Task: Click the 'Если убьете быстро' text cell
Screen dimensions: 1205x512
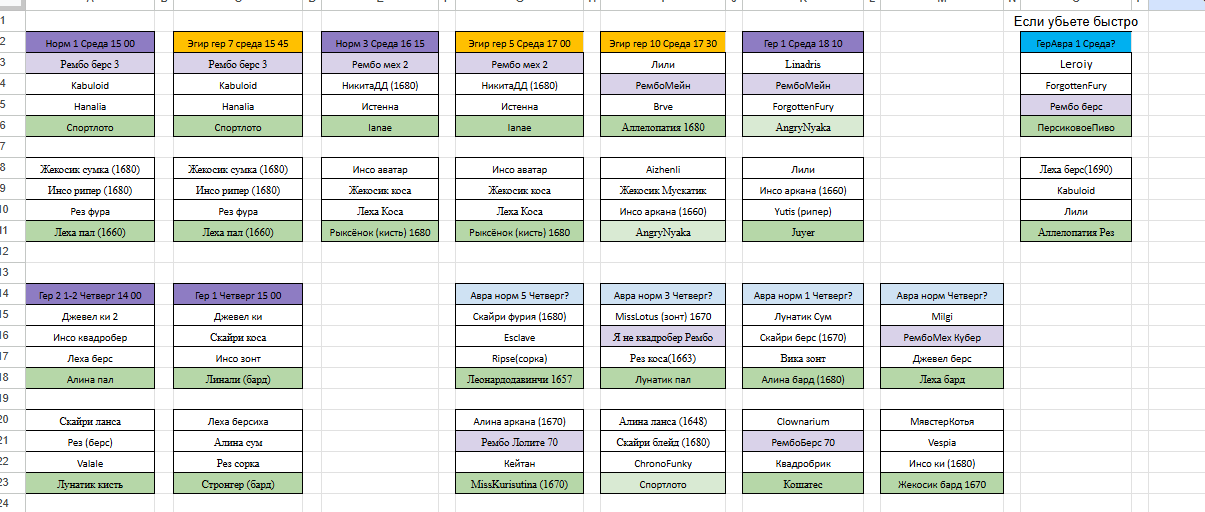Action: [1076, 22]
